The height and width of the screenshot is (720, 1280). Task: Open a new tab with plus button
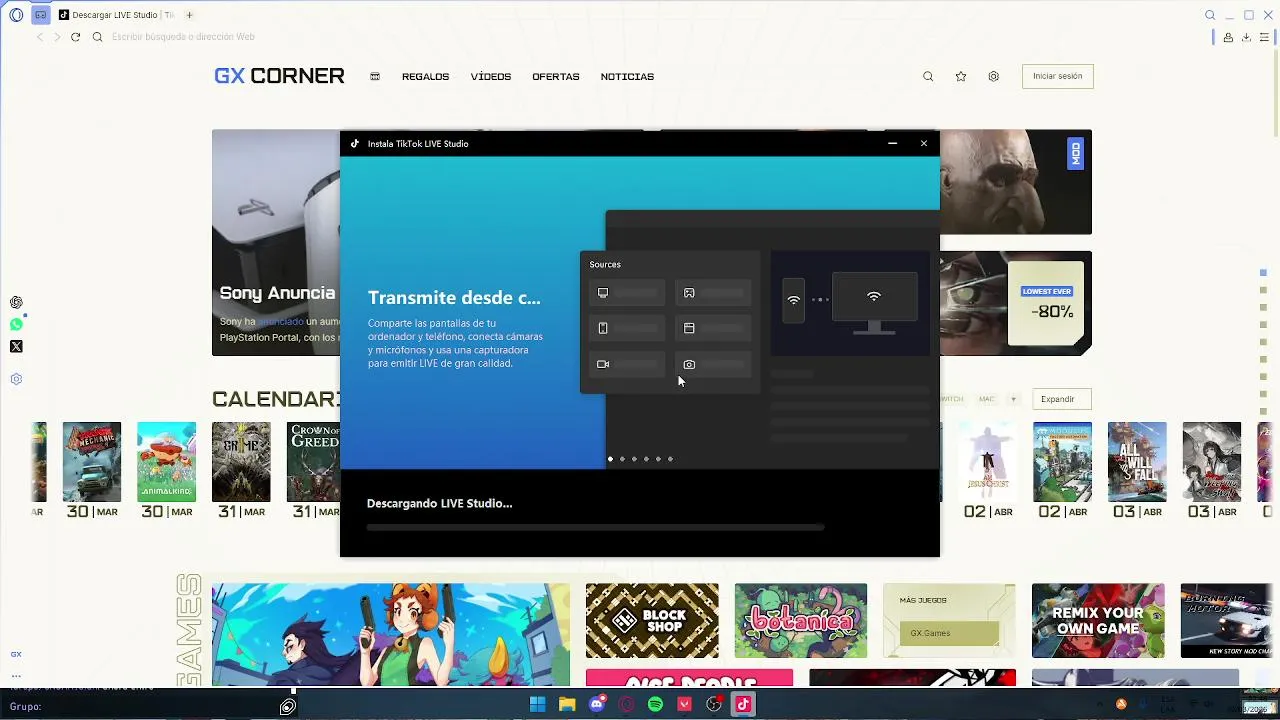coord(189,15)
